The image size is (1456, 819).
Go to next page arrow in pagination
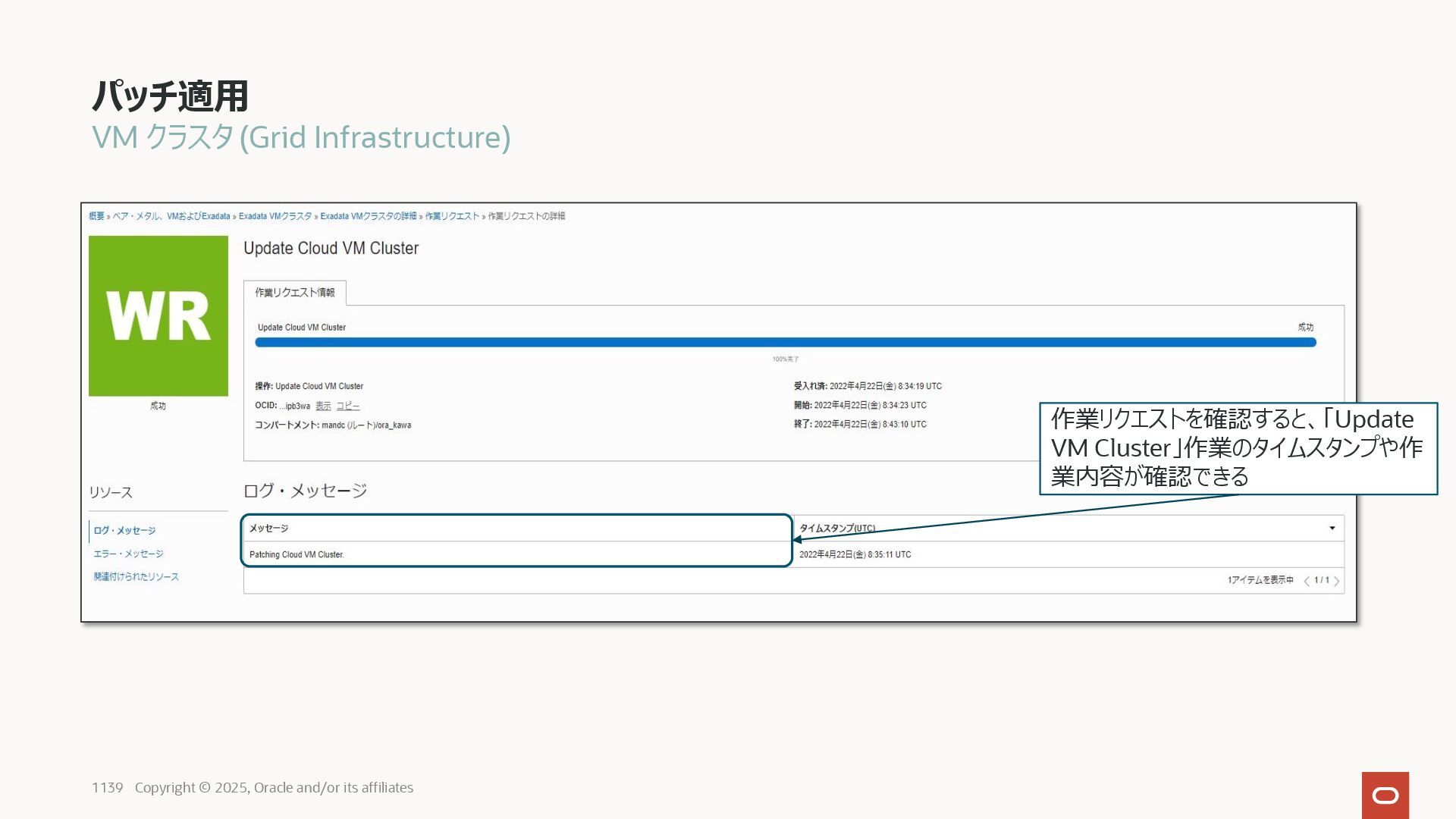point(1336,581)
